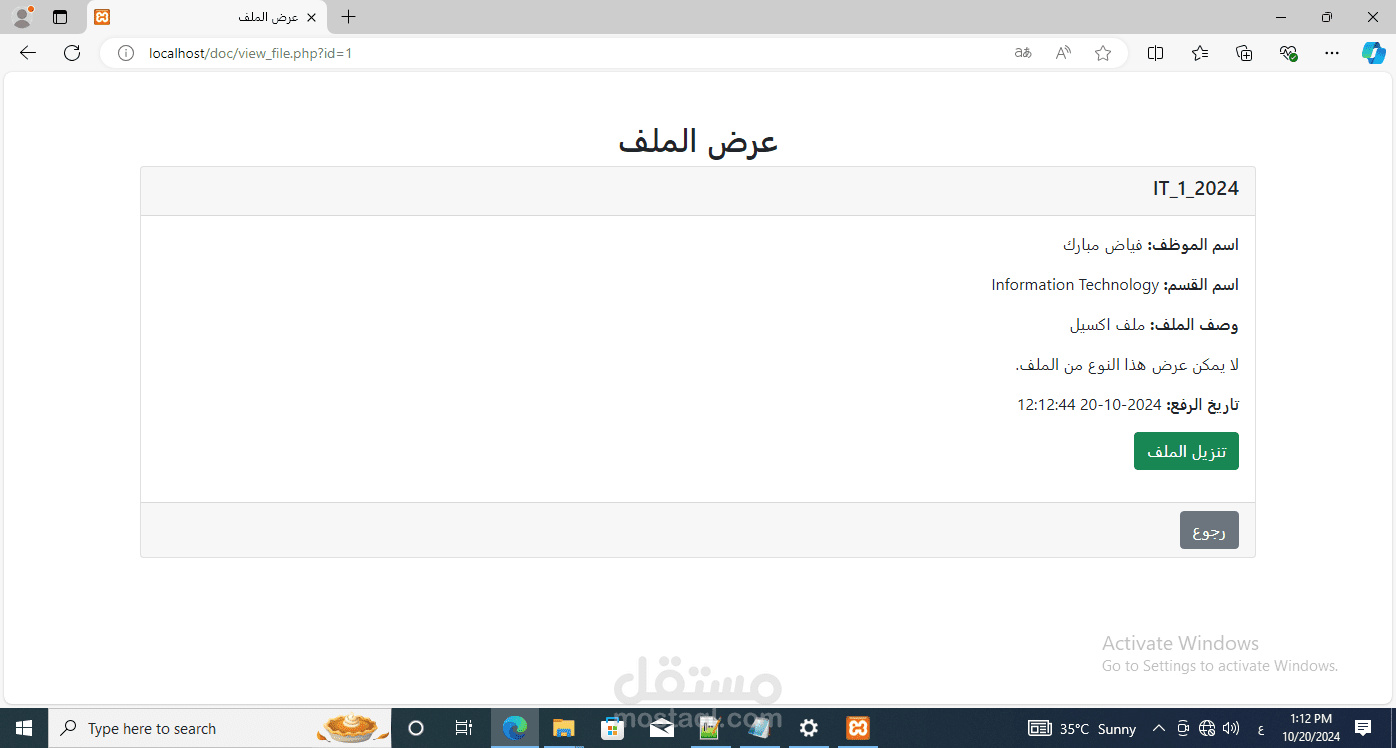
Task: Click the browser profile avatar icon
Action: tap(22, 17)
